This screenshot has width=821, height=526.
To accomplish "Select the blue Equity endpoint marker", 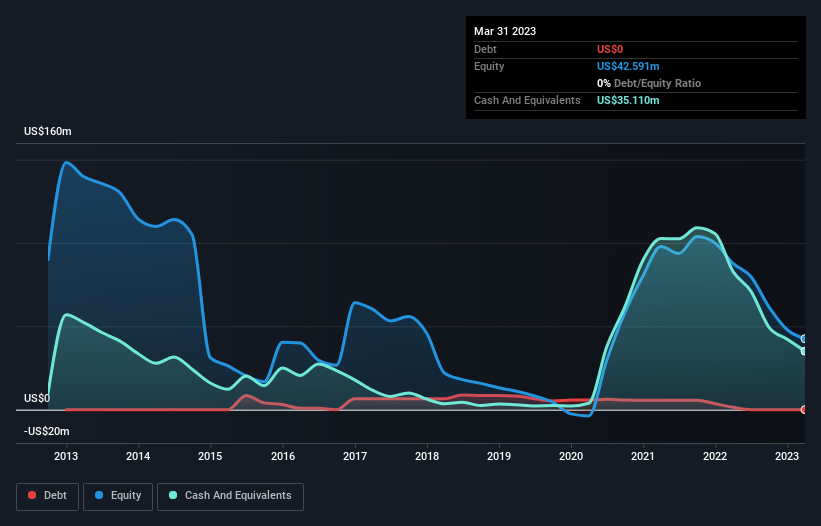I will pyautogui.click(x=804, y=339).
